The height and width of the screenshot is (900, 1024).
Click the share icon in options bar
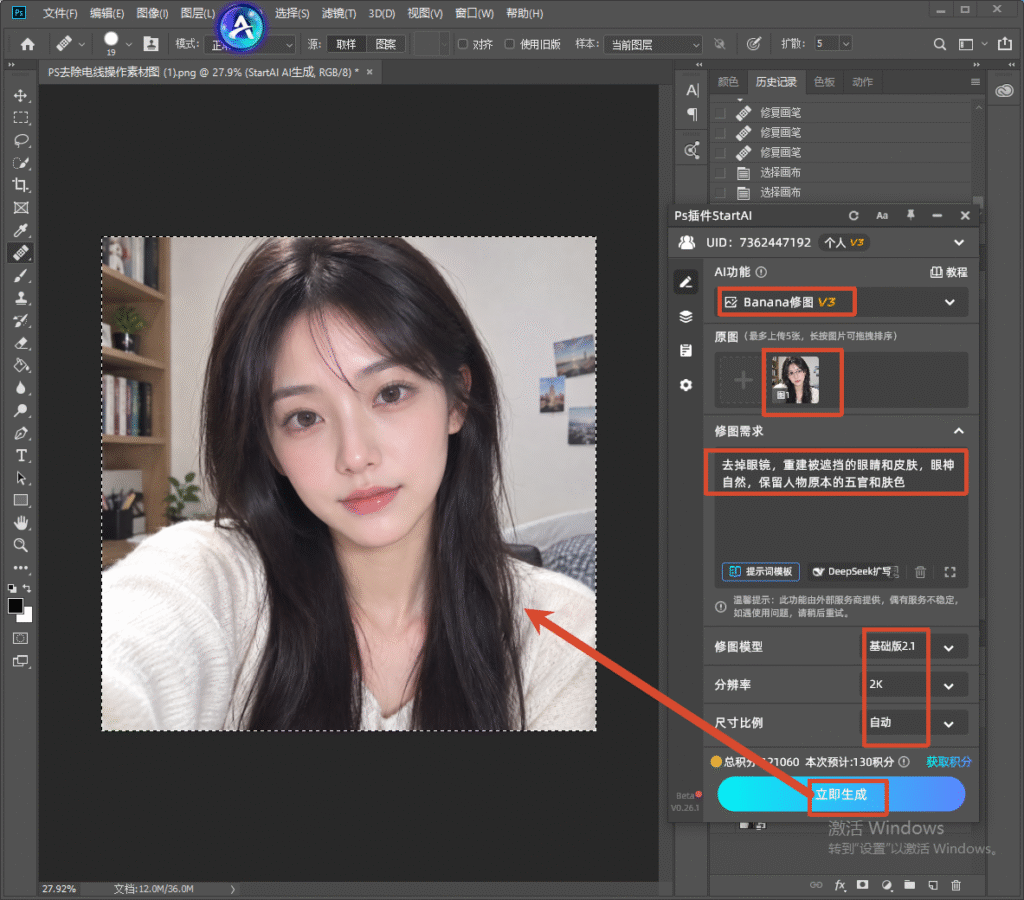click(x=1004, y=44)
